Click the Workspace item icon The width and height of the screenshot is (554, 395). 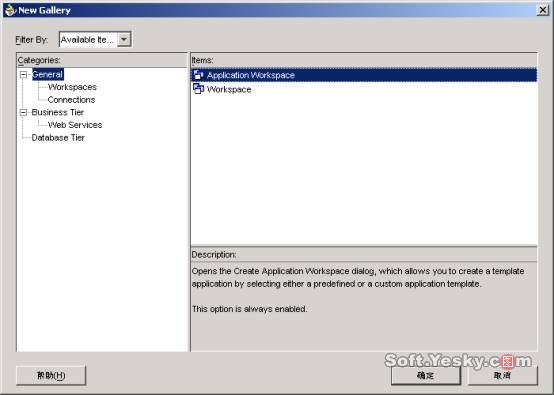198,89
